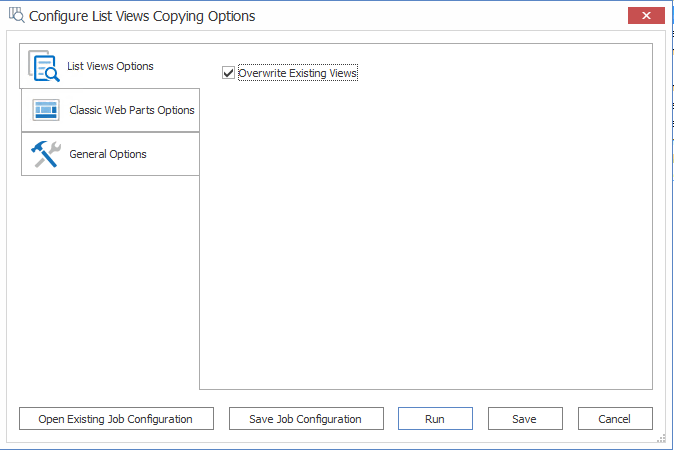Uncheck the Overwrite Existing Views checkbox

pos(229,73)
